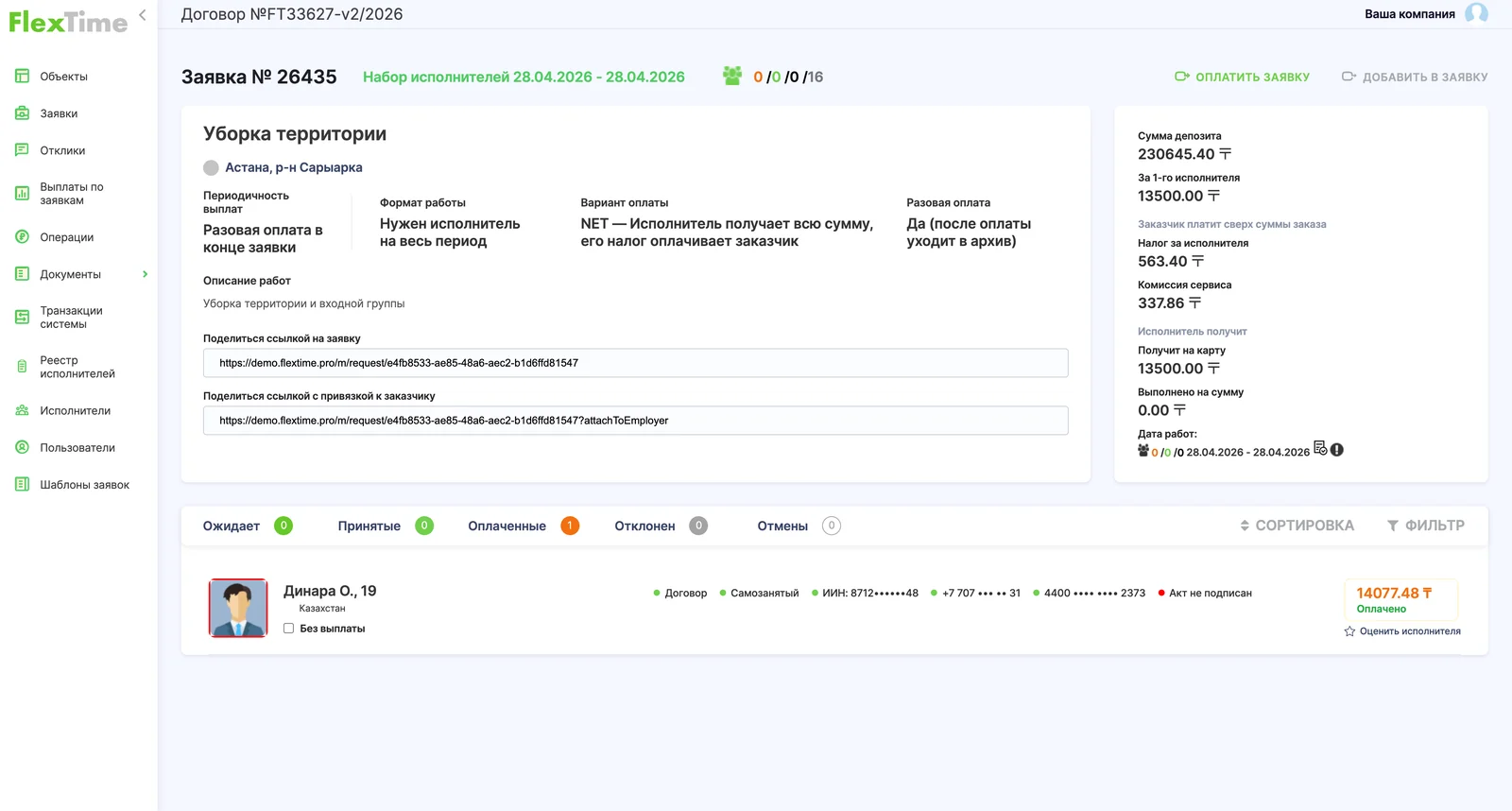Click the 14077.48 ₸ Оплачено payment badge

1400,600
